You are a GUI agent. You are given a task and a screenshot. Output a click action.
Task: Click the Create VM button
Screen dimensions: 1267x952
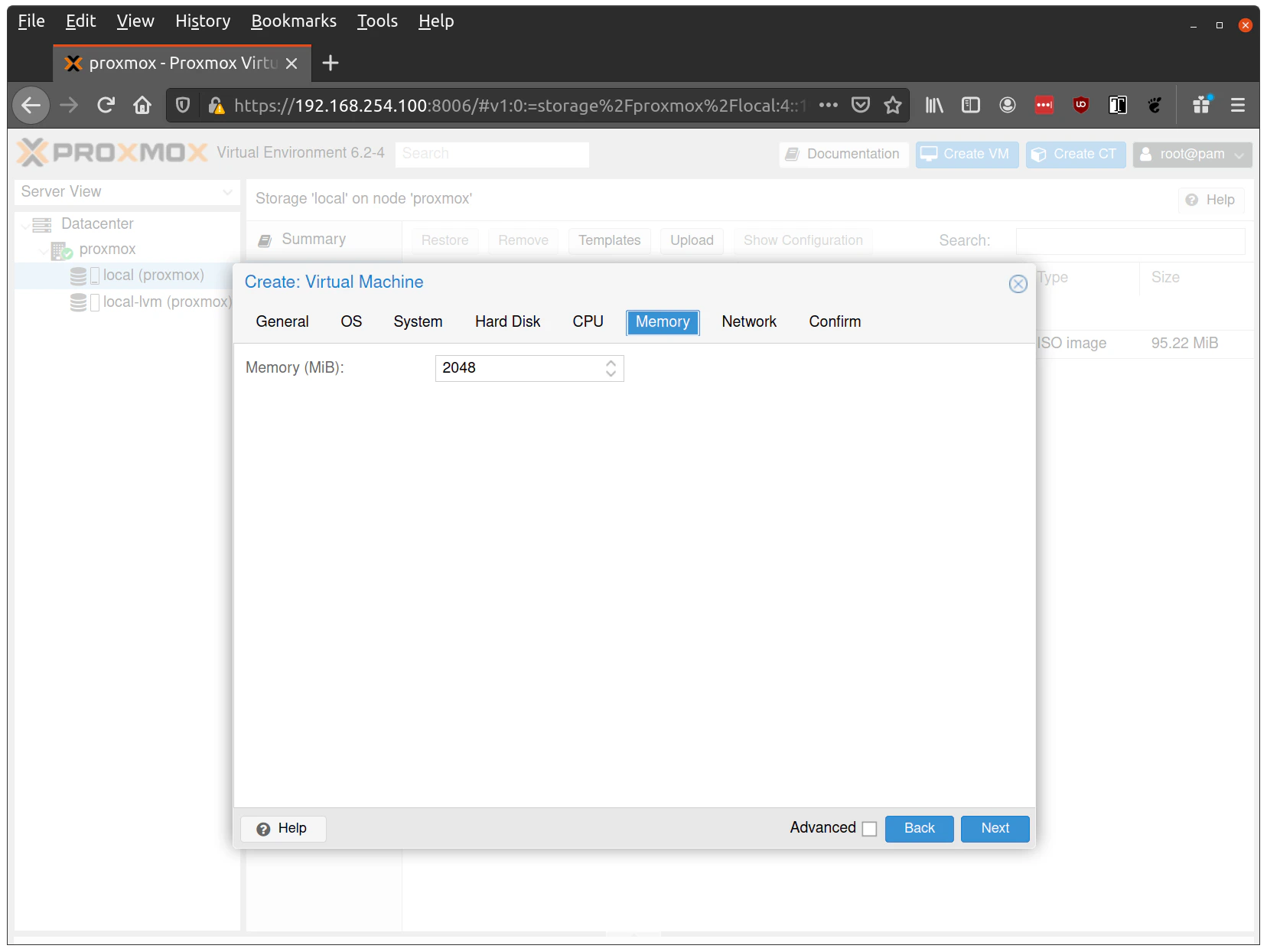click(966, 154)
